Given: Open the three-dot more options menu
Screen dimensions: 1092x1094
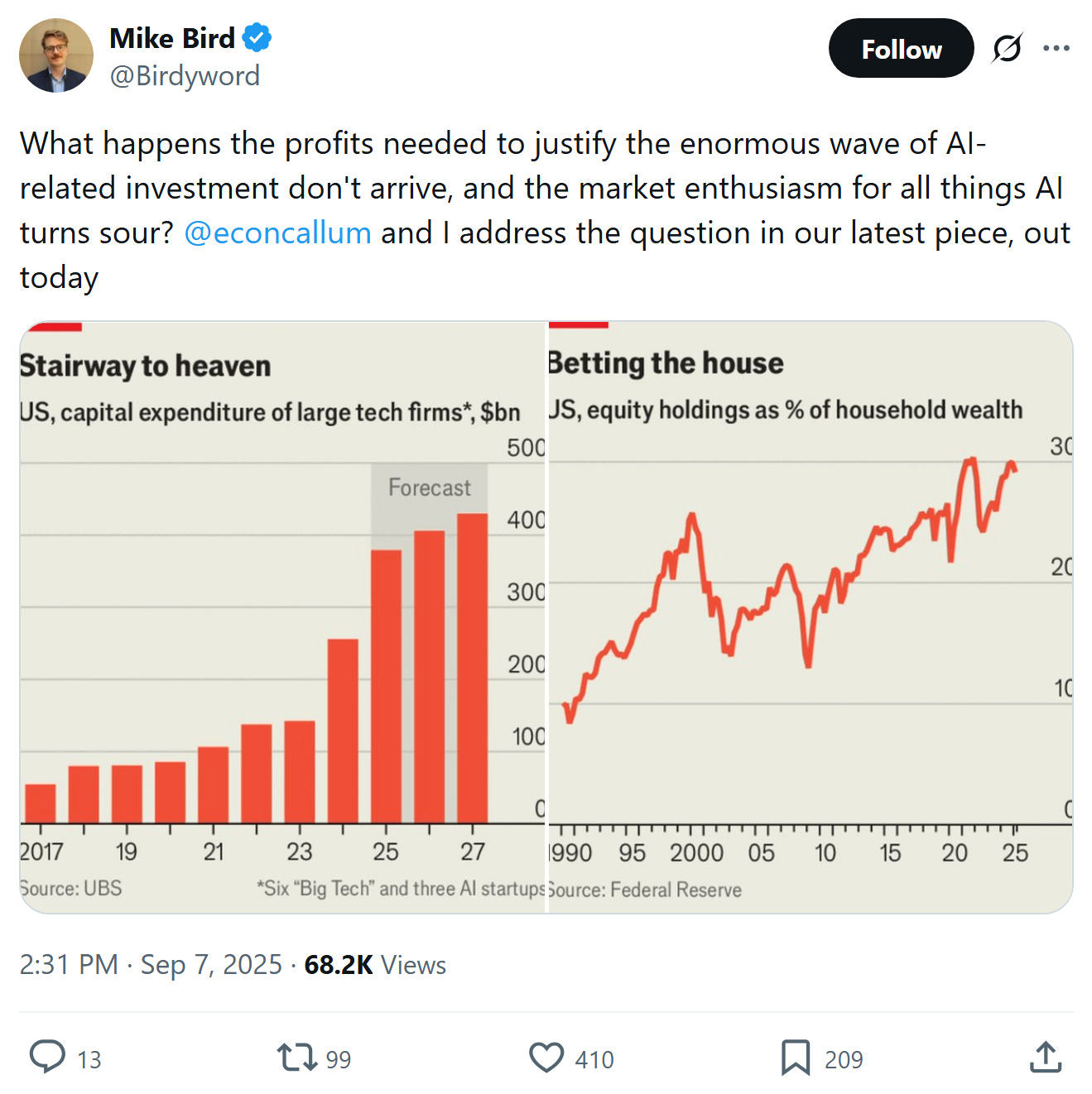Looking at the screenshot, I should (1056, 49).
